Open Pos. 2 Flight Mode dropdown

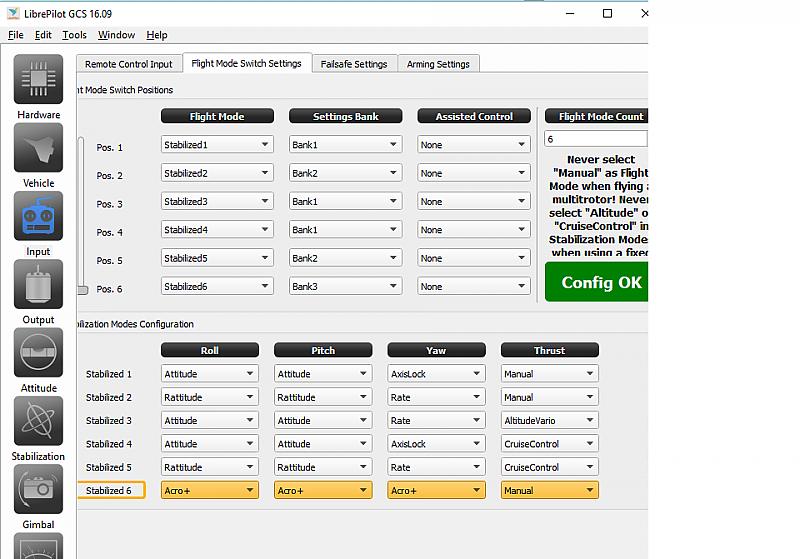tap(217, 173)
